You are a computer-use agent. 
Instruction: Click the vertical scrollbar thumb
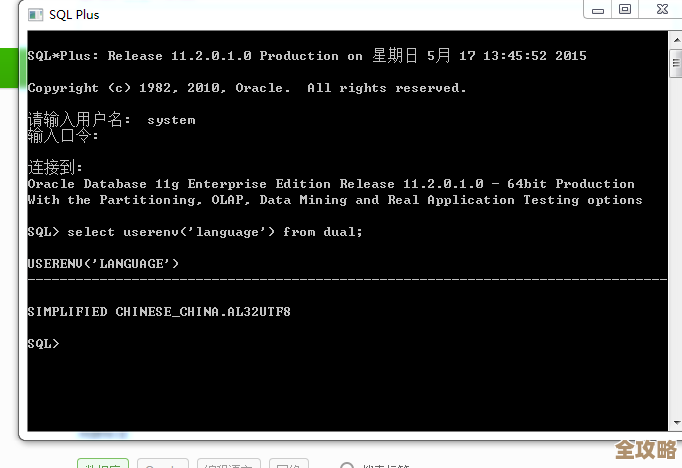(675, 62)
